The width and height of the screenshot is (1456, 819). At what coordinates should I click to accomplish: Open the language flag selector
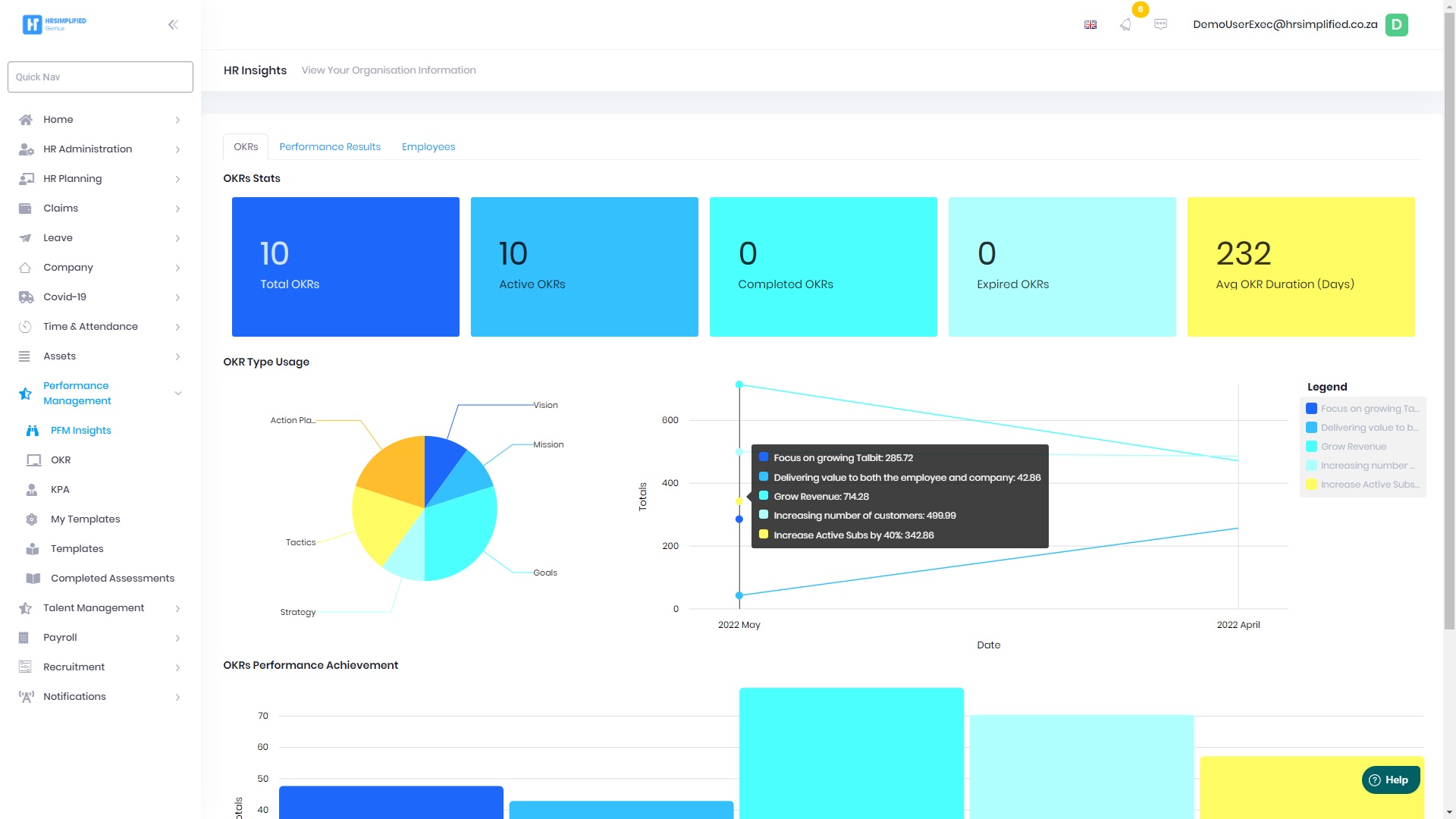(1090, 24)
